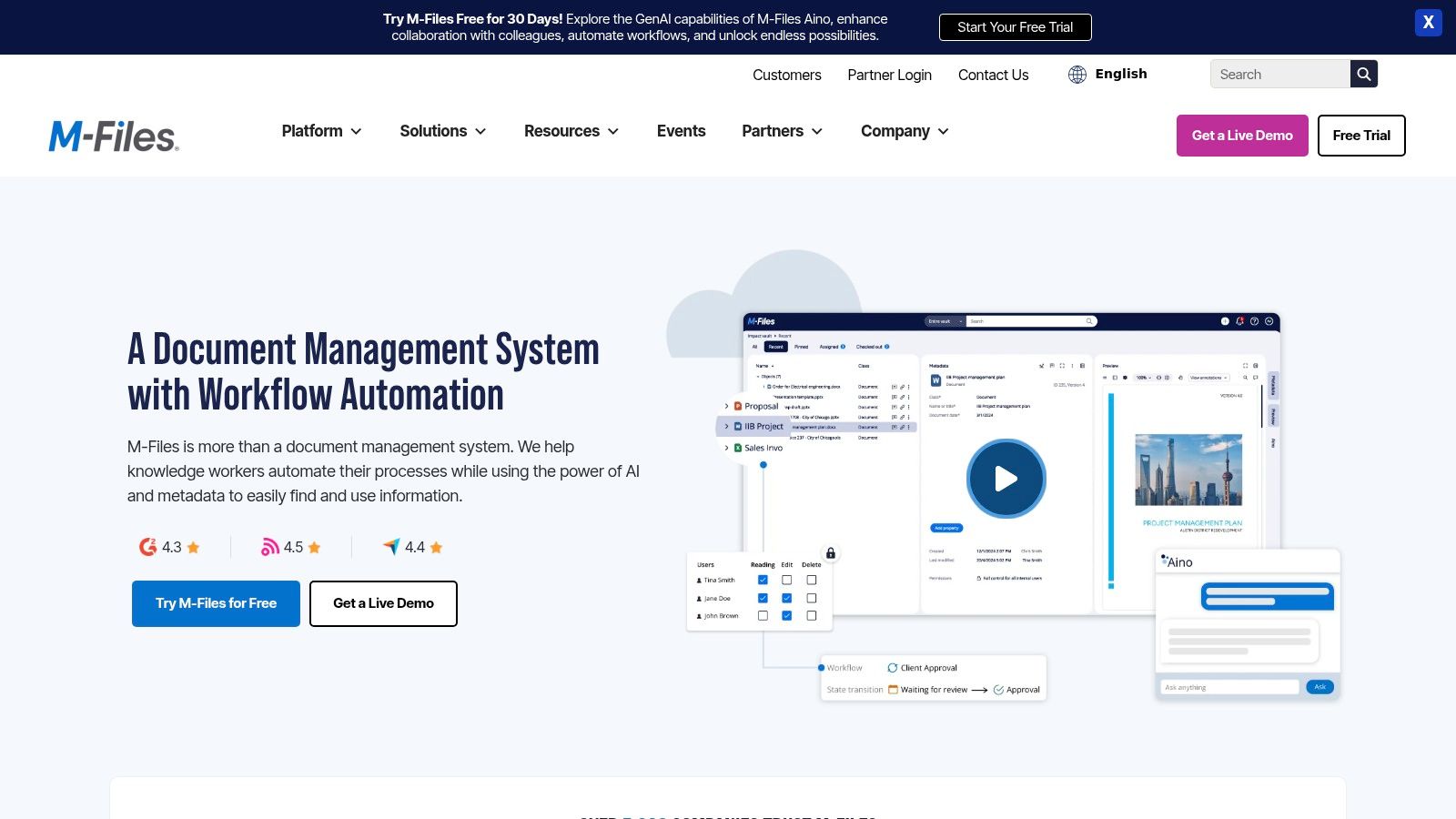Click the checkmark icon beside Approval
Screen dimensions: 1456x819
pos(998,690)
